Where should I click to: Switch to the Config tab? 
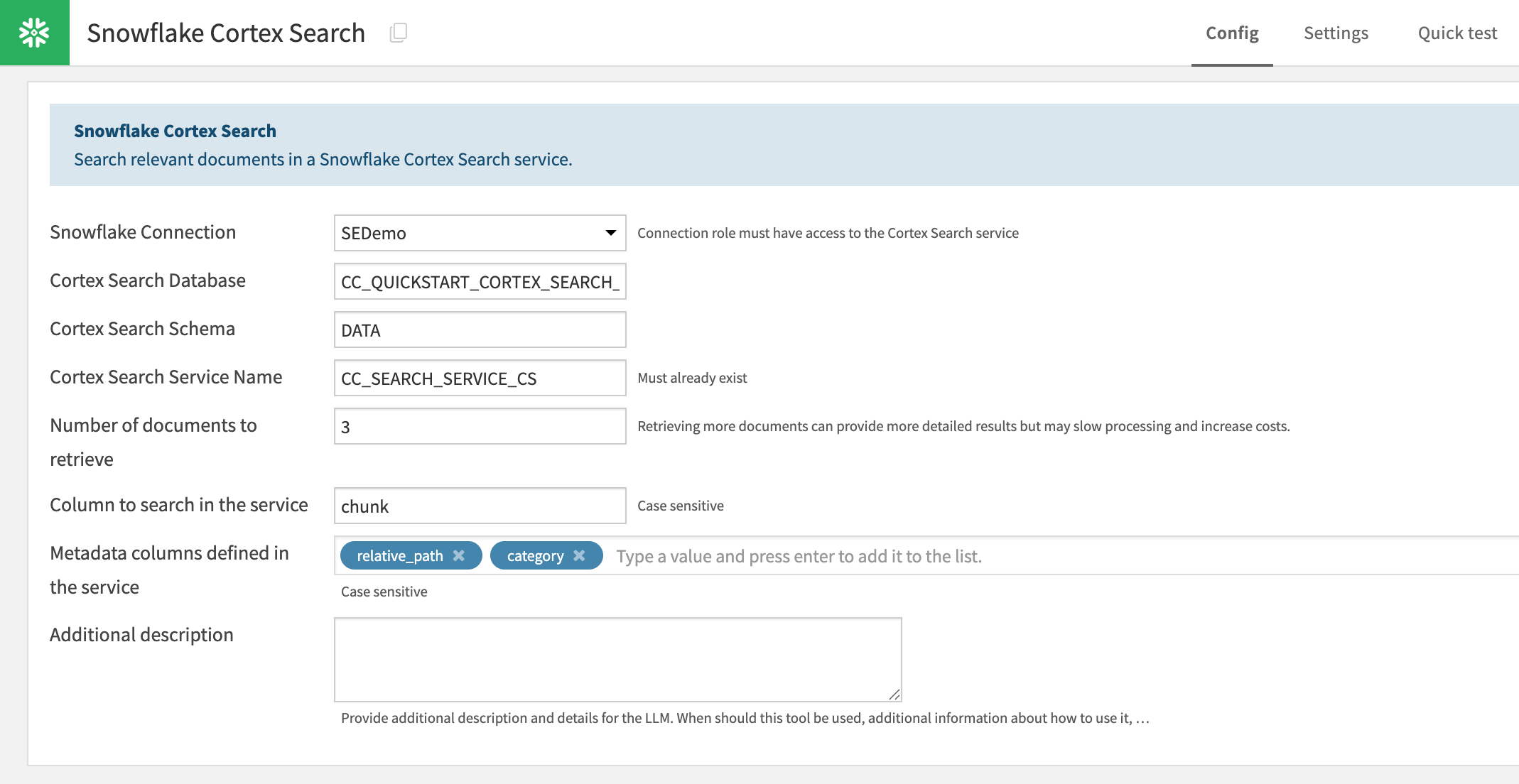coord(1232,33)
